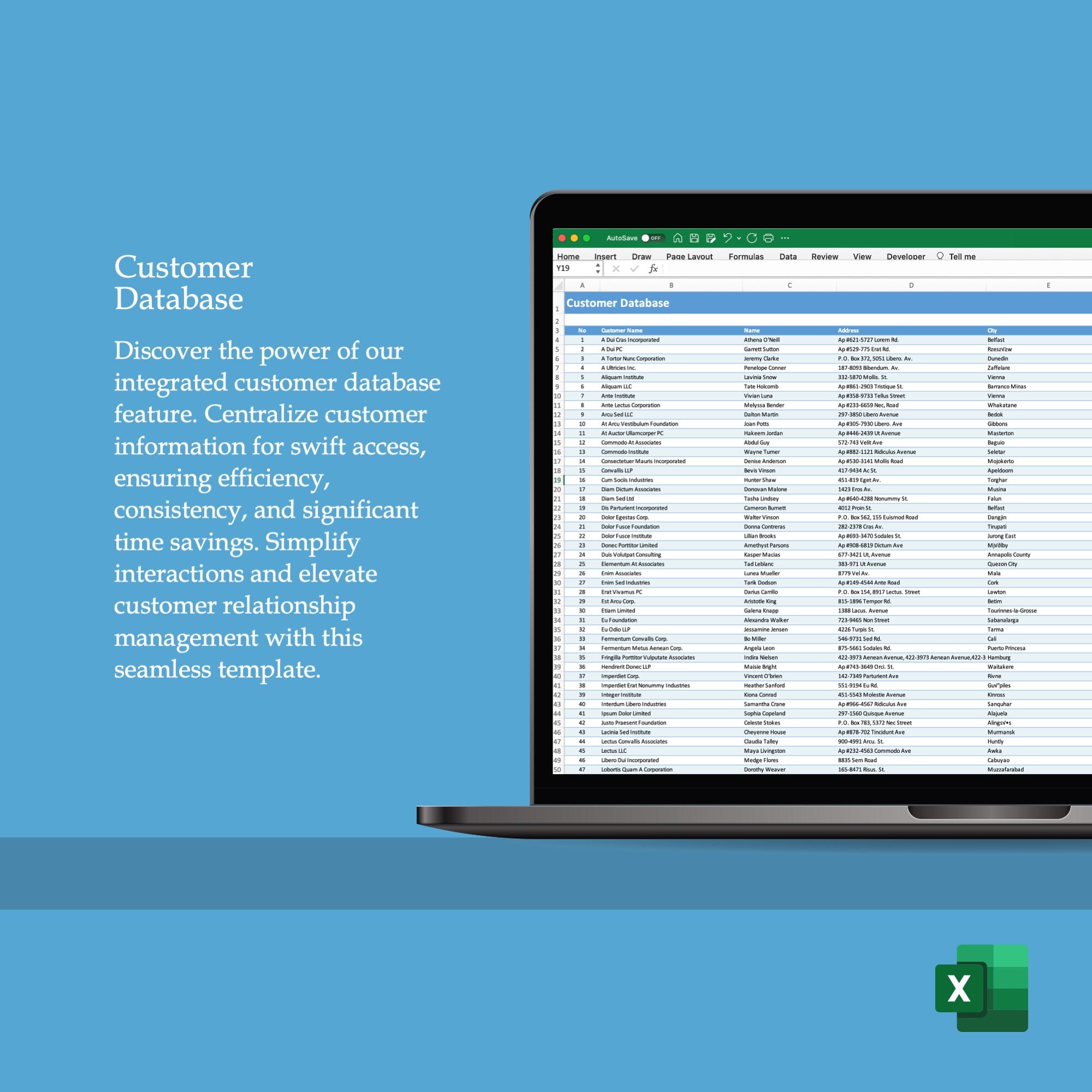
Task: Select the Data ribbon tab
Action: [788, 257]
